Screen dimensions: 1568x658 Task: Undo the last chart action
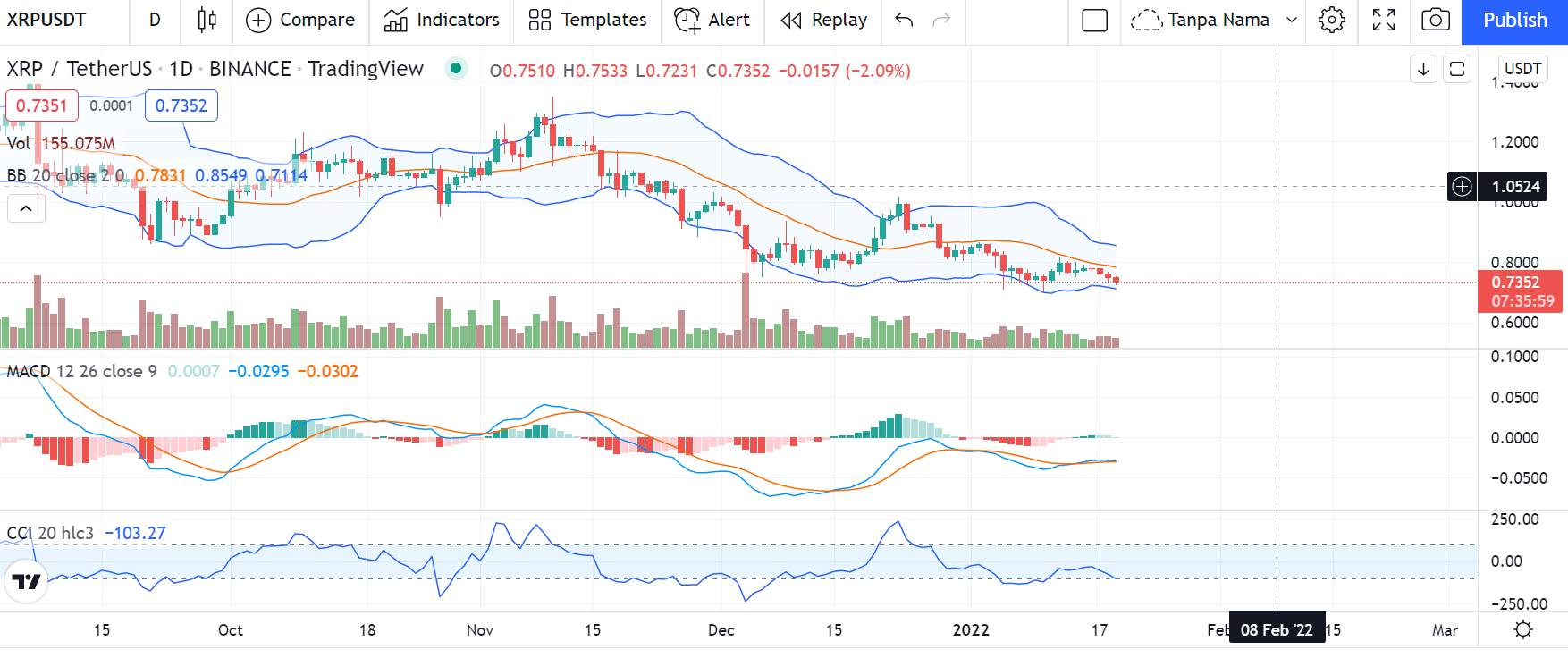[904, 20]
